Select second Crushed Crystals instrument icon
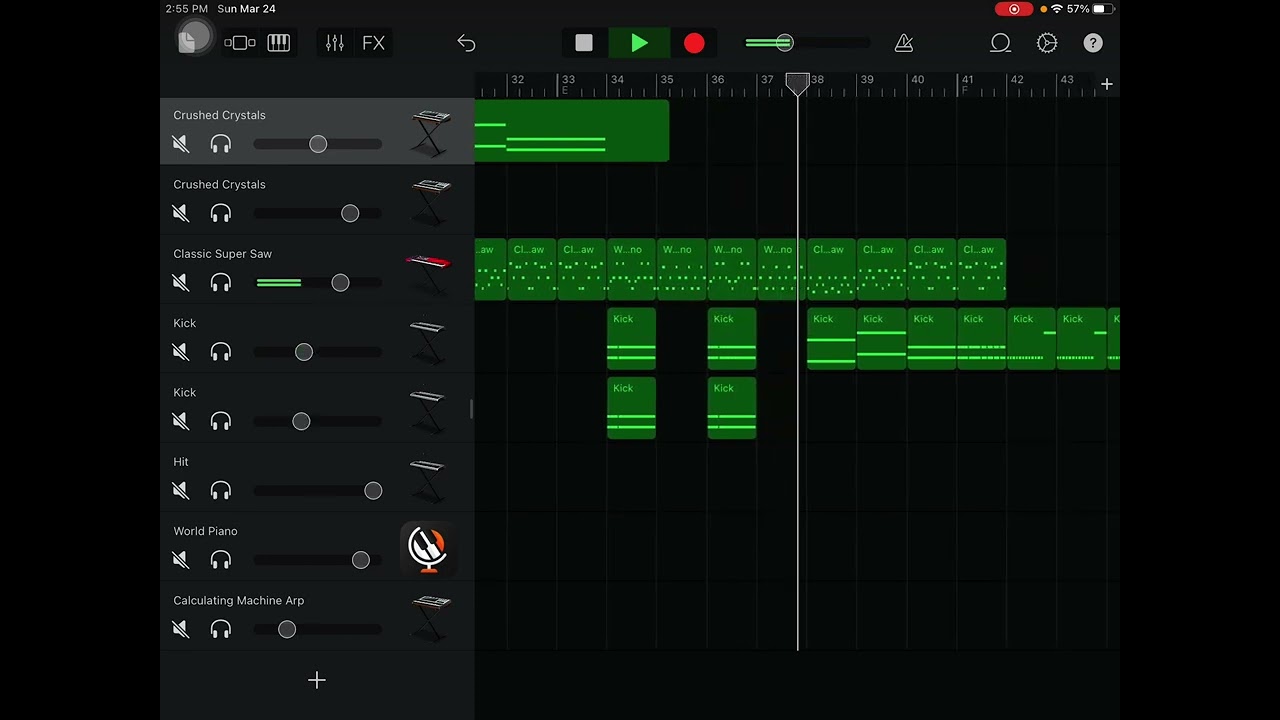1280x720 pixels. pyautogui.click(x=430, y=202)
